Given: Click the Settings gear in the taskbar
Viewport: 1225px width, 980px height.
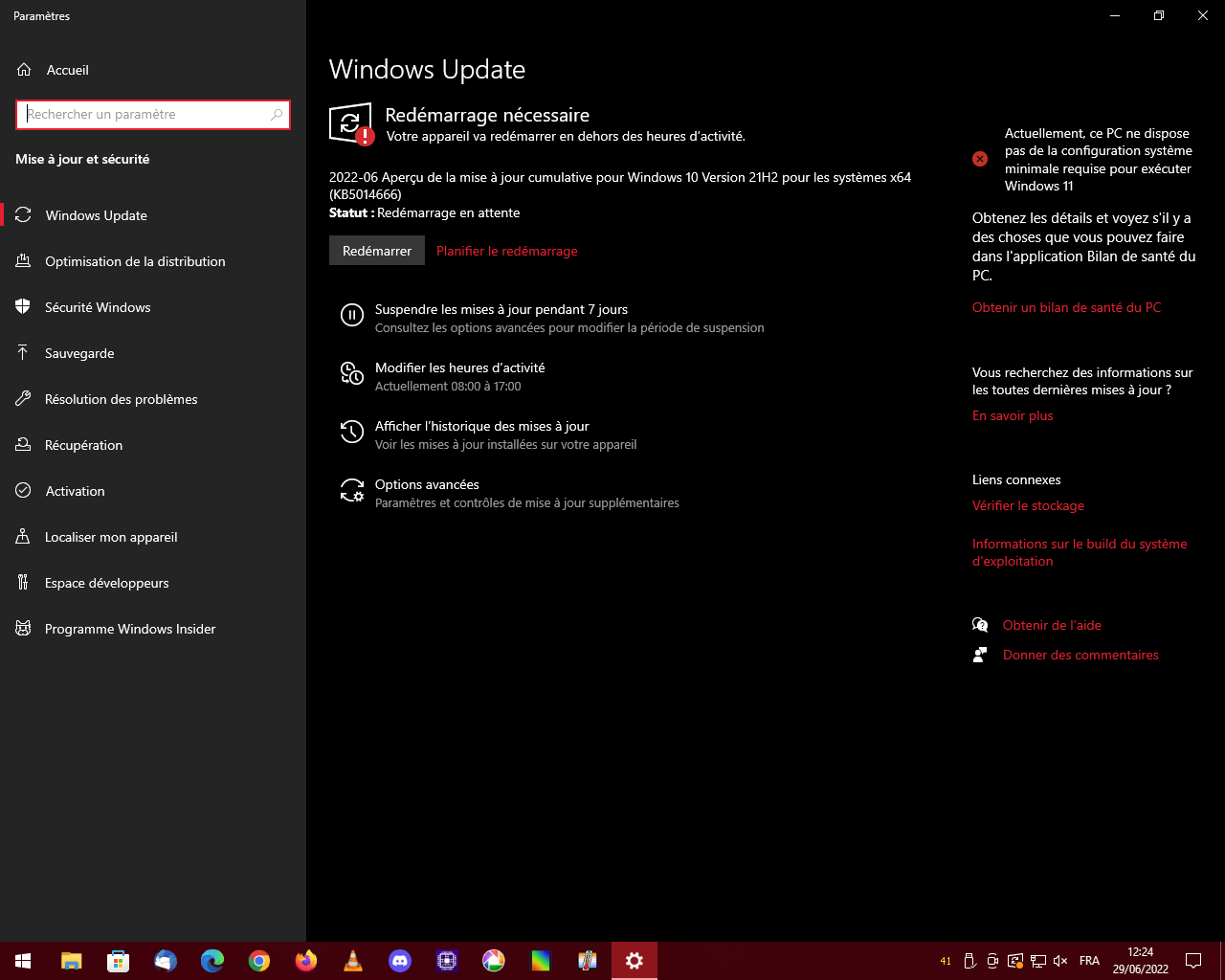Looking at the screenshot, I should click(x=634, y=961).
